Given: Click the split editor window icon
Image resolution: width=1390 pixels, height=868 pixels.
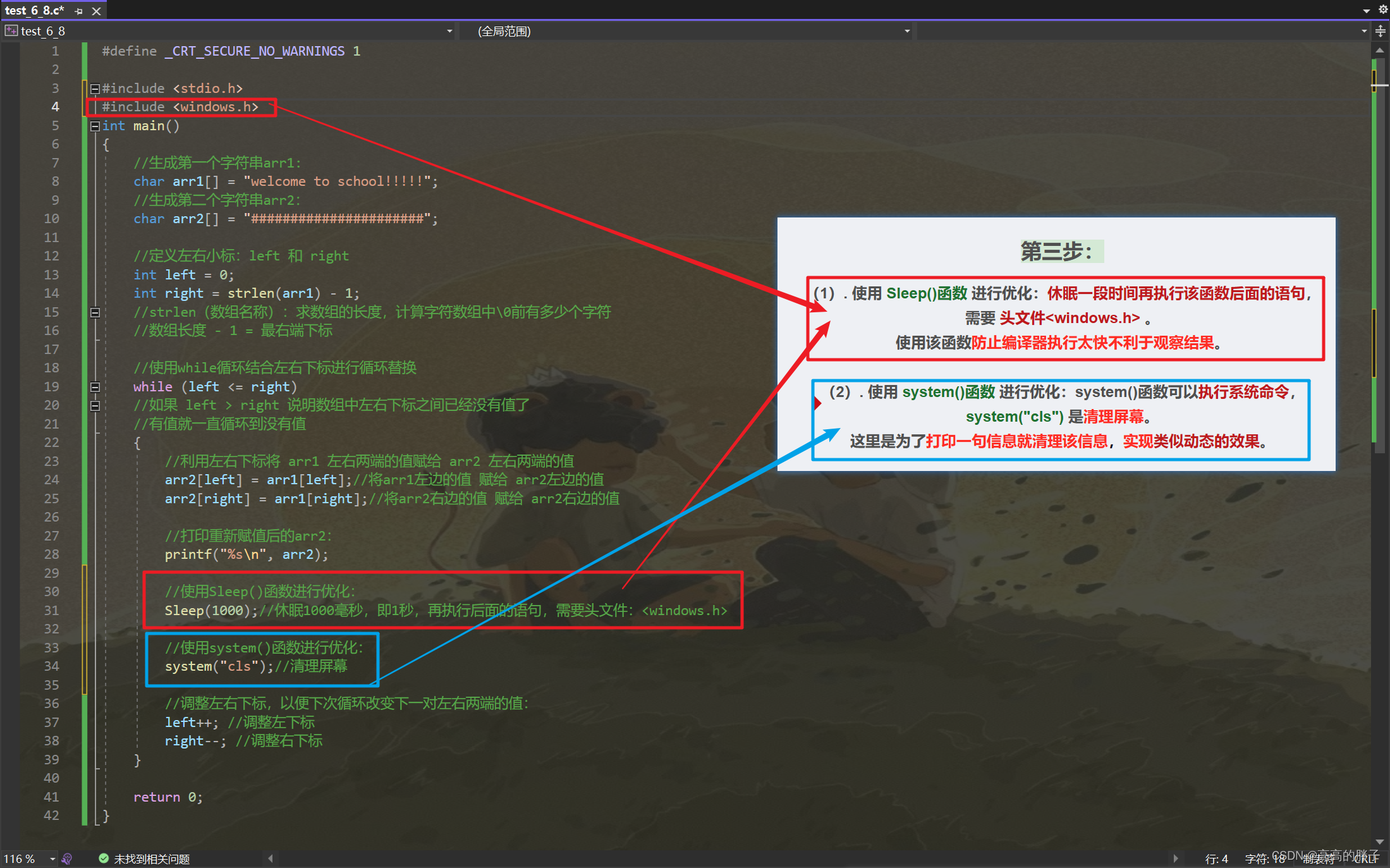Looking at the screenshot, I should point(1381,31).
